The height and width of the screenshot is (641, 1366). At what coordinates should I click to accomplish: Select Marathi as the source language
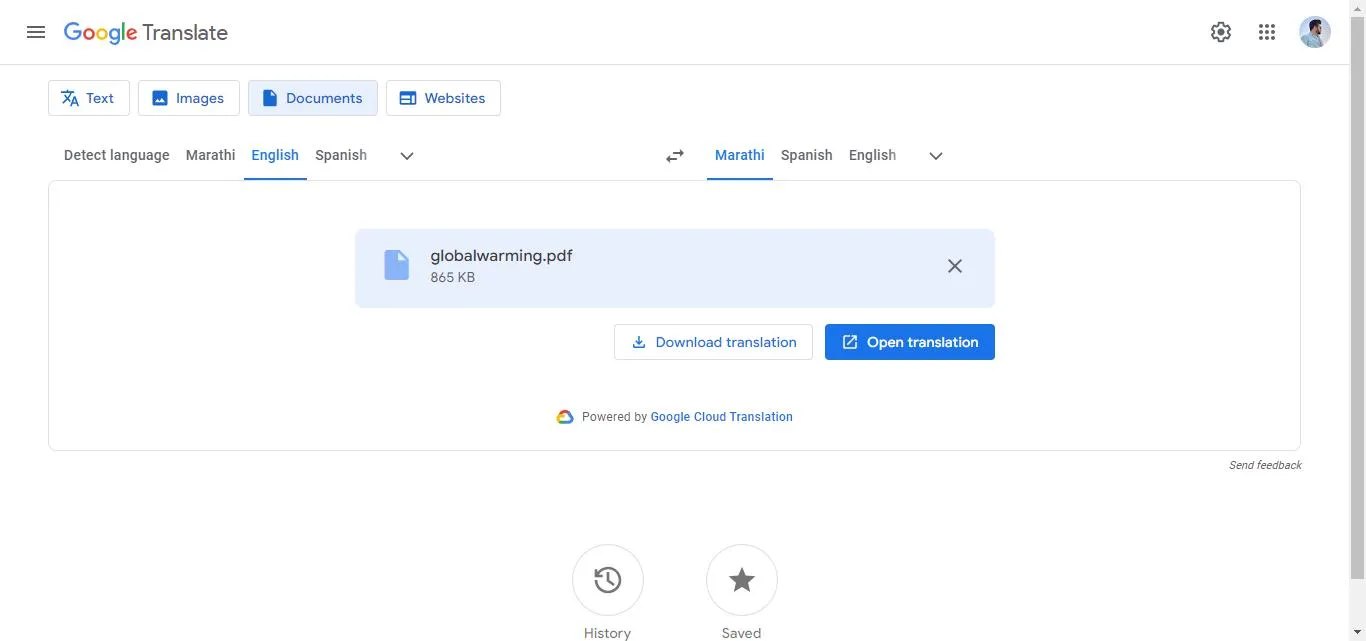pyautogui.click(x=210, y=155)
